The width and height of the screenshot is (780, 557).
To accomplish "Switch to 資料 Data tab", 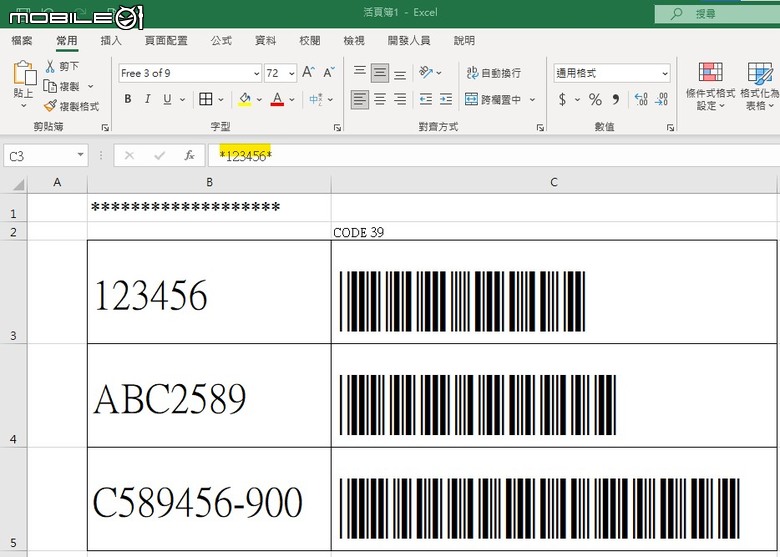I will click(x=265, y=40).
